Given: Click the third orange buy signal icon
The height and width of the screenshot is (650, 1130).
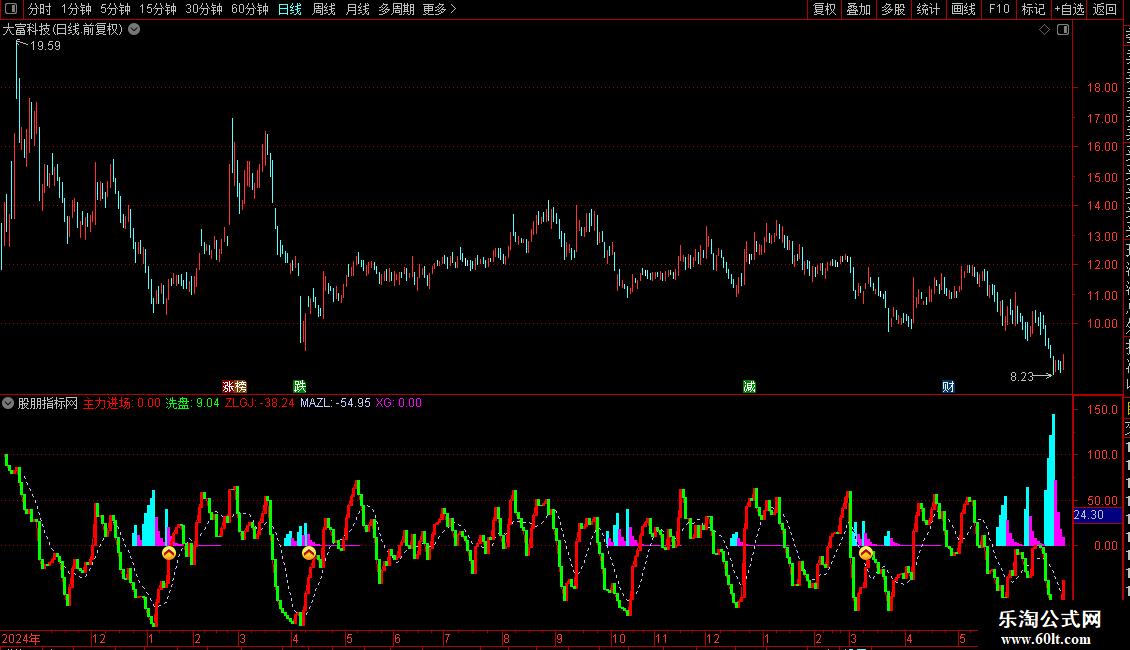Looking at the screenshot, I should click(x=866, y=553).
